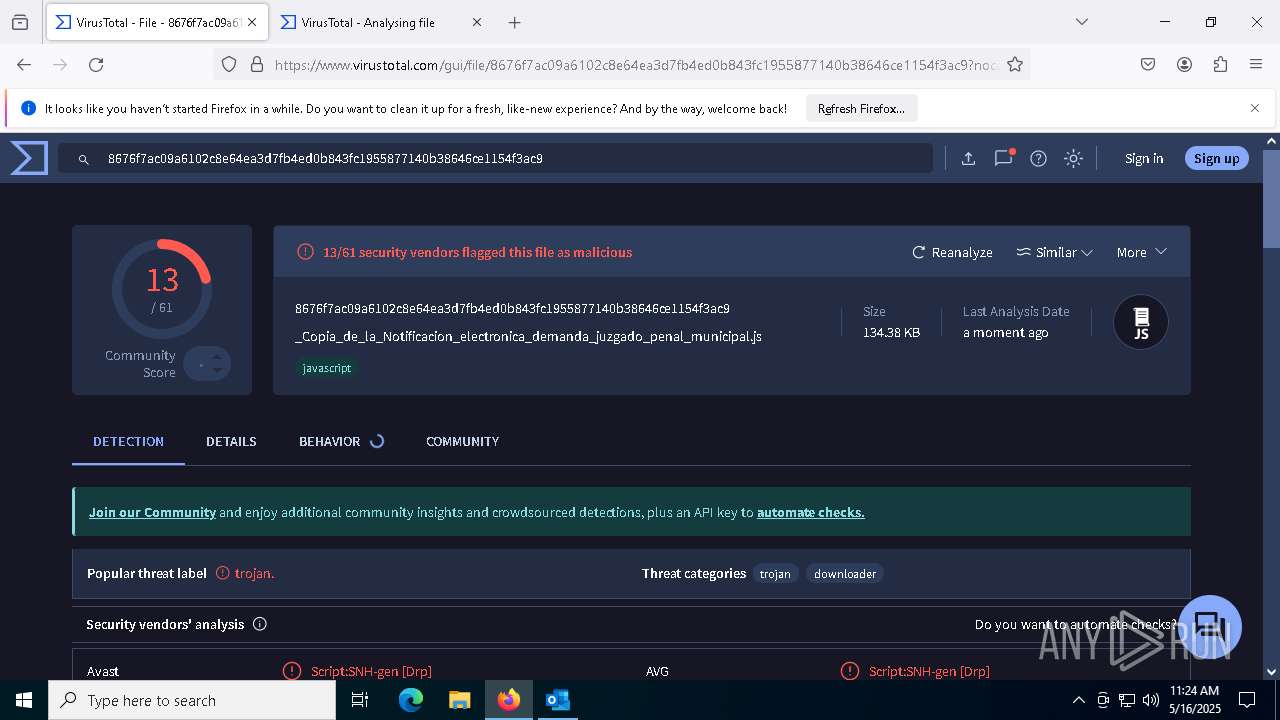The height and width of the screenshot is (720, 1280).
Task: Toggle the light/dark theme sun icon
Action: coord(1073,158)
